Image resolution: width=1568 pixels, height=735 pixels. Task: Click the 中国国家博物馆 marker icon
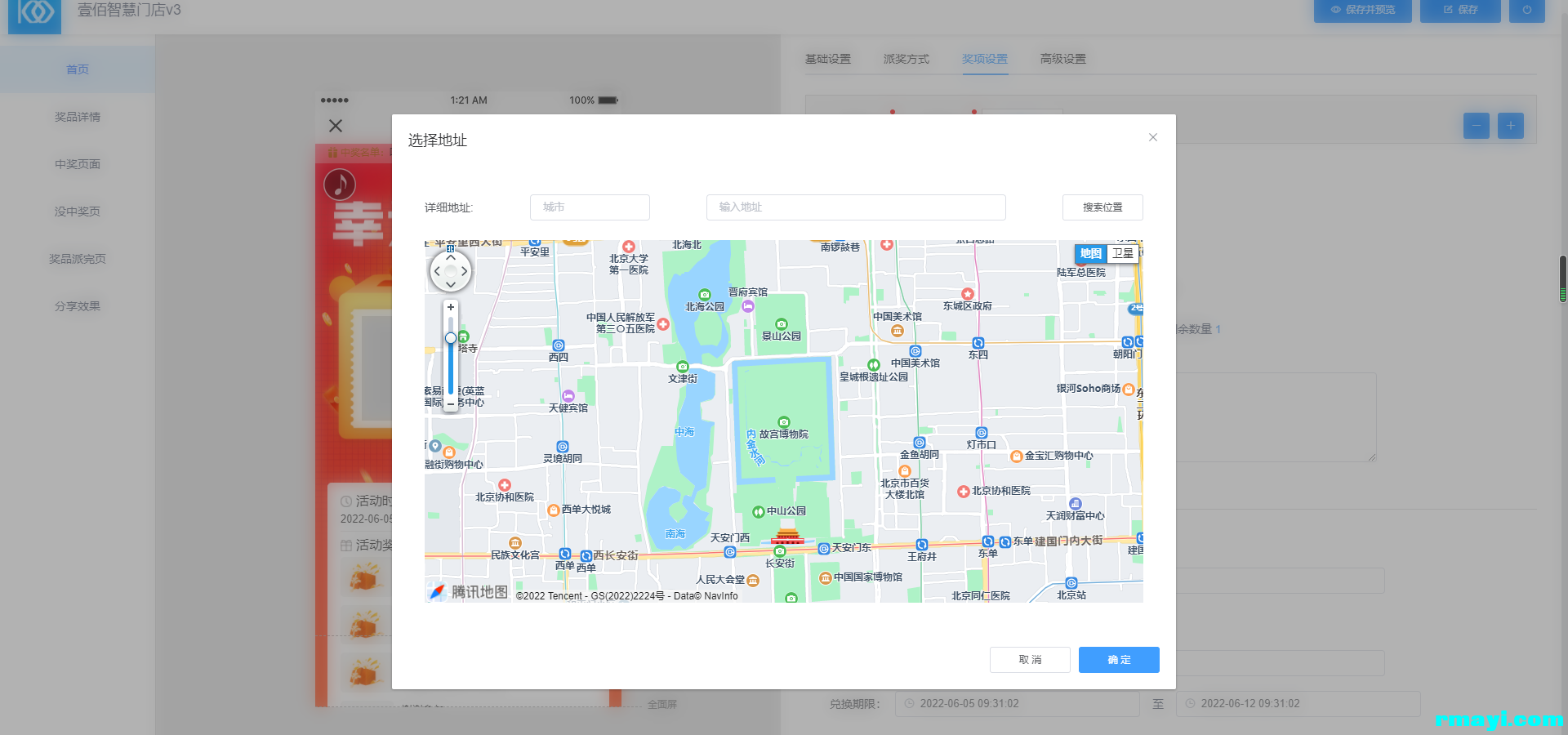826,577
